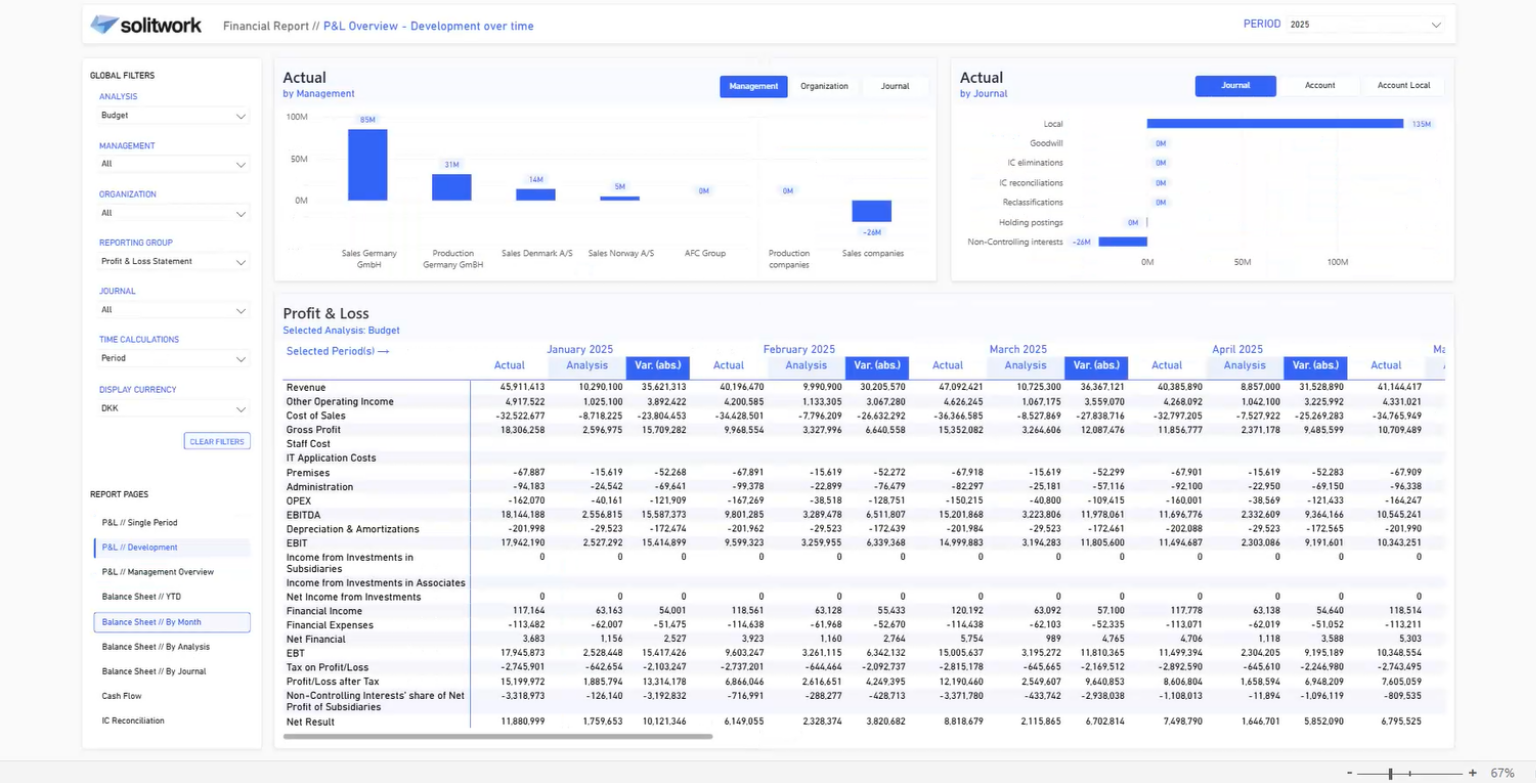The height and width of the screenshot is (783, 1536).
Task: Select the Local journal bar
Action: 1275,124
